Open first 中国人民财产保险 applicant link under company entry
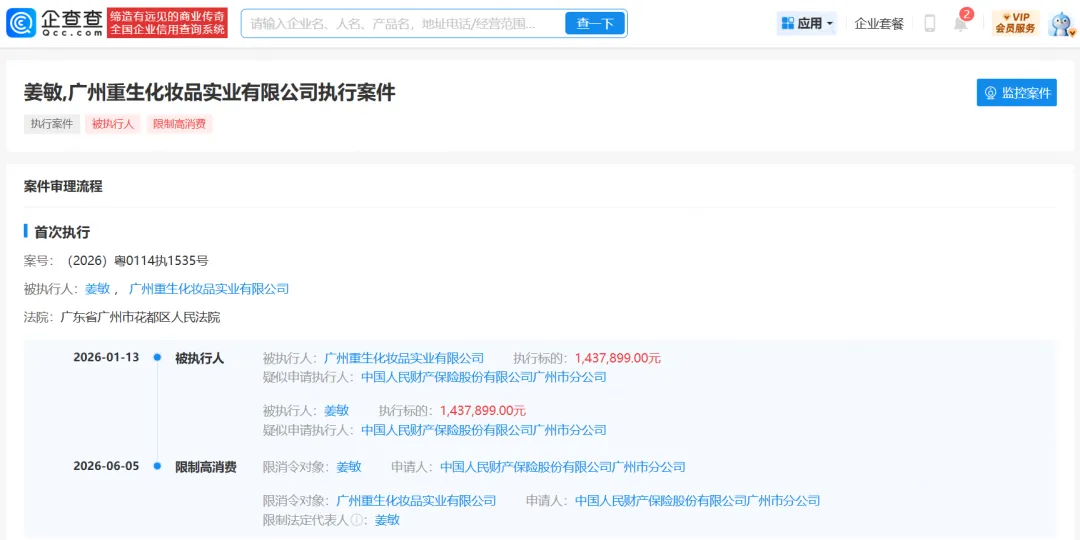 point(484,377)
